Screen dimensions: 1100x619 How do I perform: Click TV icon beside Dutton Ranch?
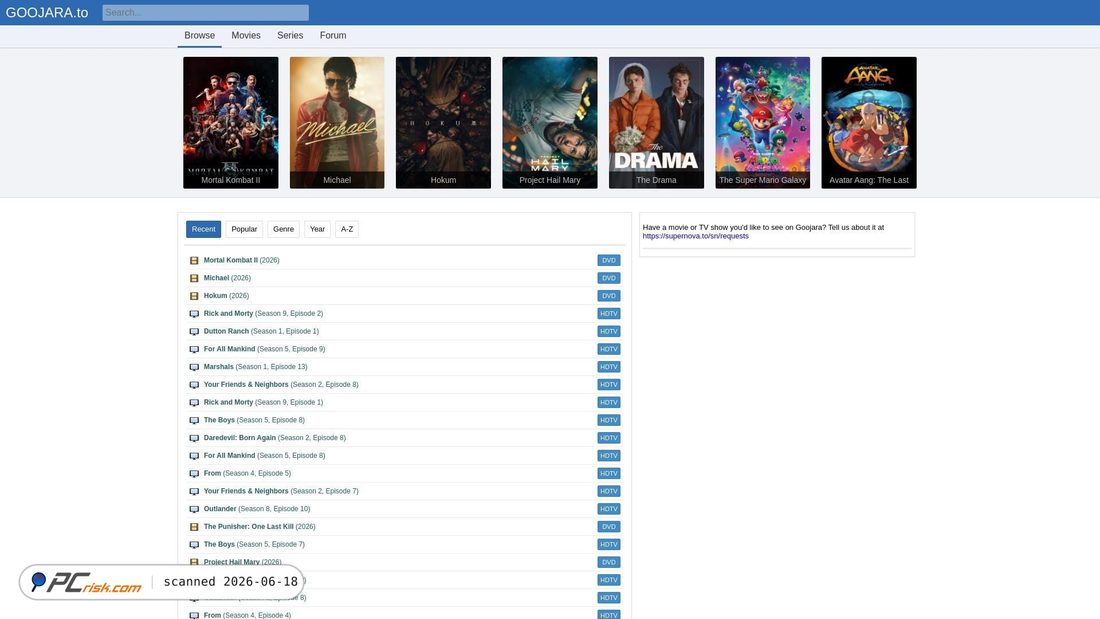[x=194, y=332]
